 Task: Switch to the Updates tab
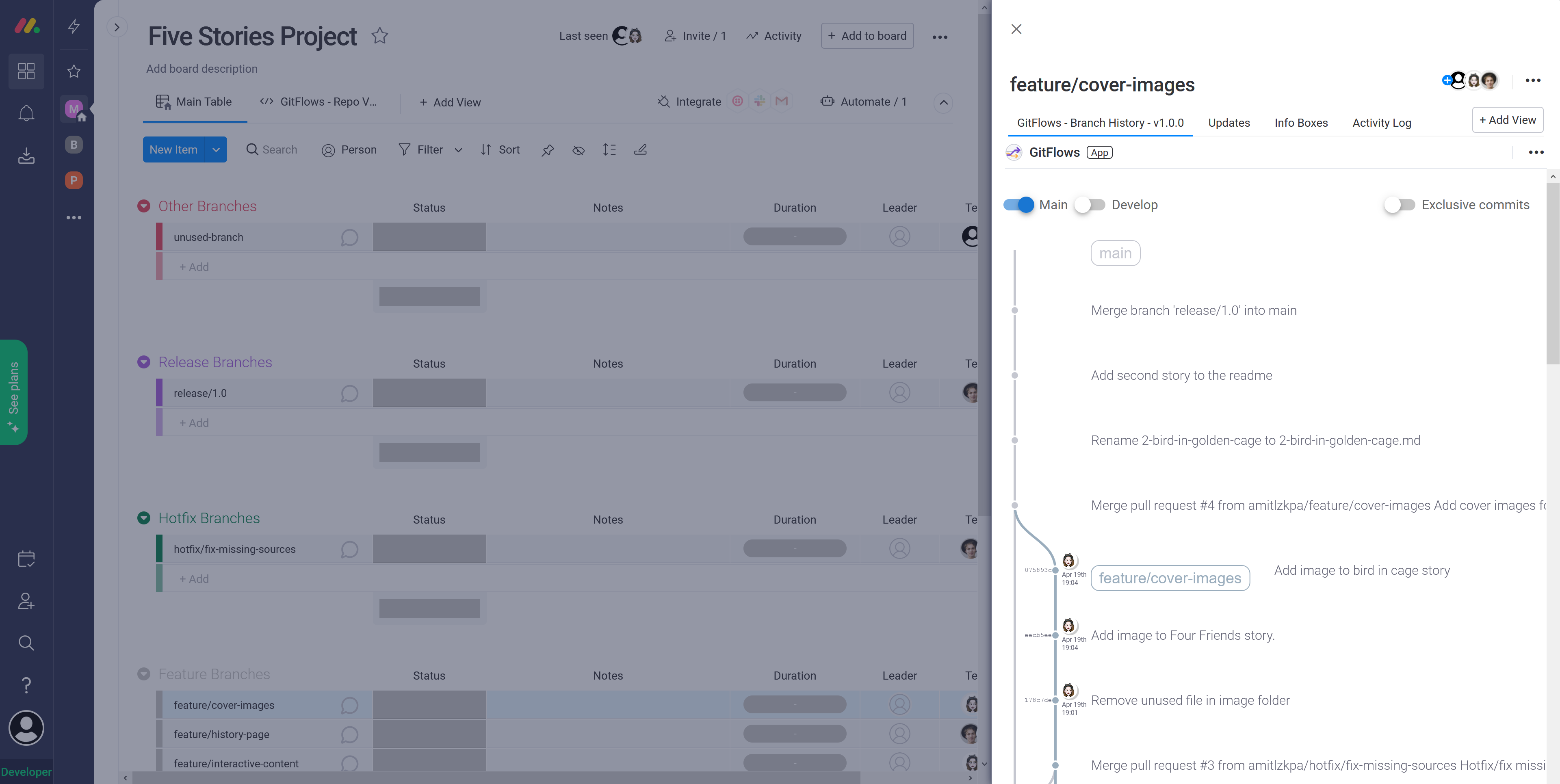click(1229, 123)
